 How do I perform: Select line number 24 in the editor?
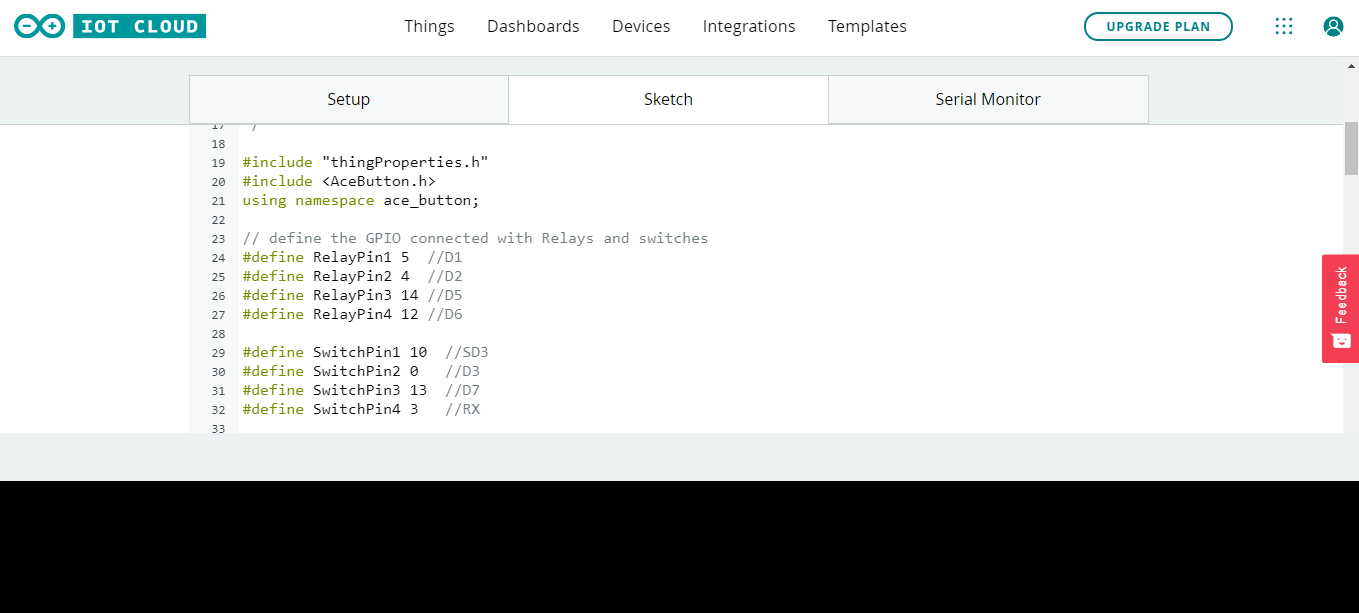pos(219,257)
